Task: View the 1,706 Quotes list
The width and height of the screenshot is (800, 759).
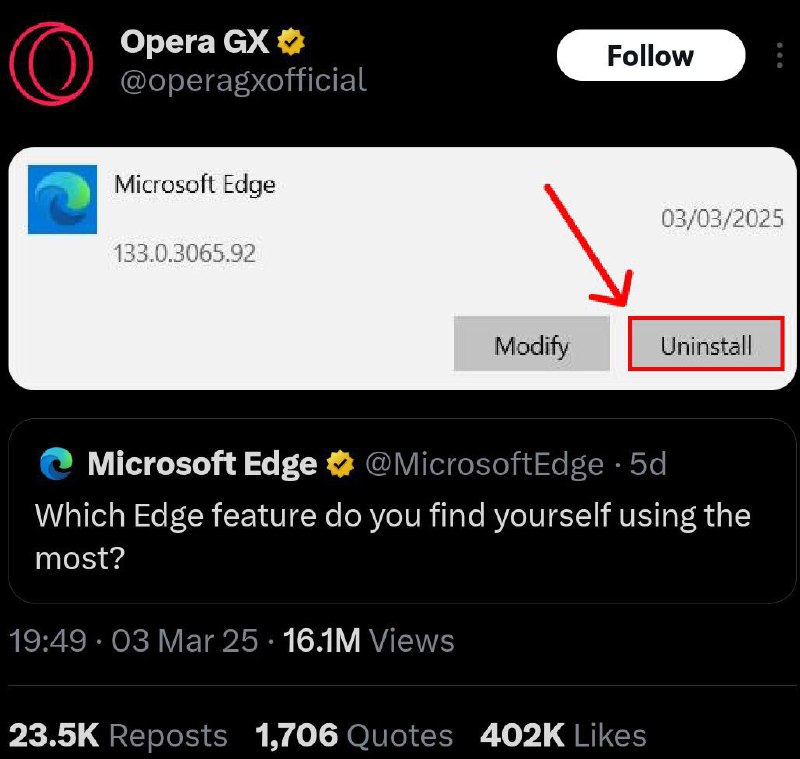Action: [x=354, y=736]
